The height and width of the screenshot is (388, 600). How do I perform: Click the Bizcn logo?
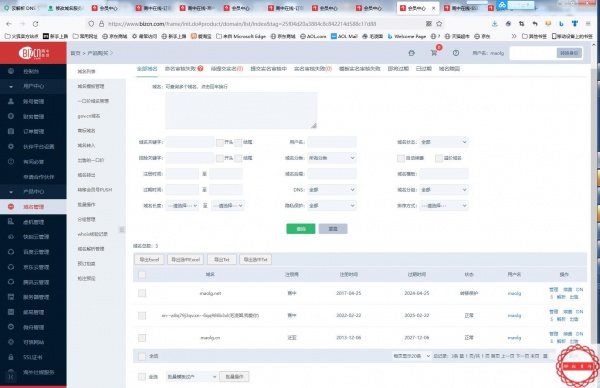[33, 53]
